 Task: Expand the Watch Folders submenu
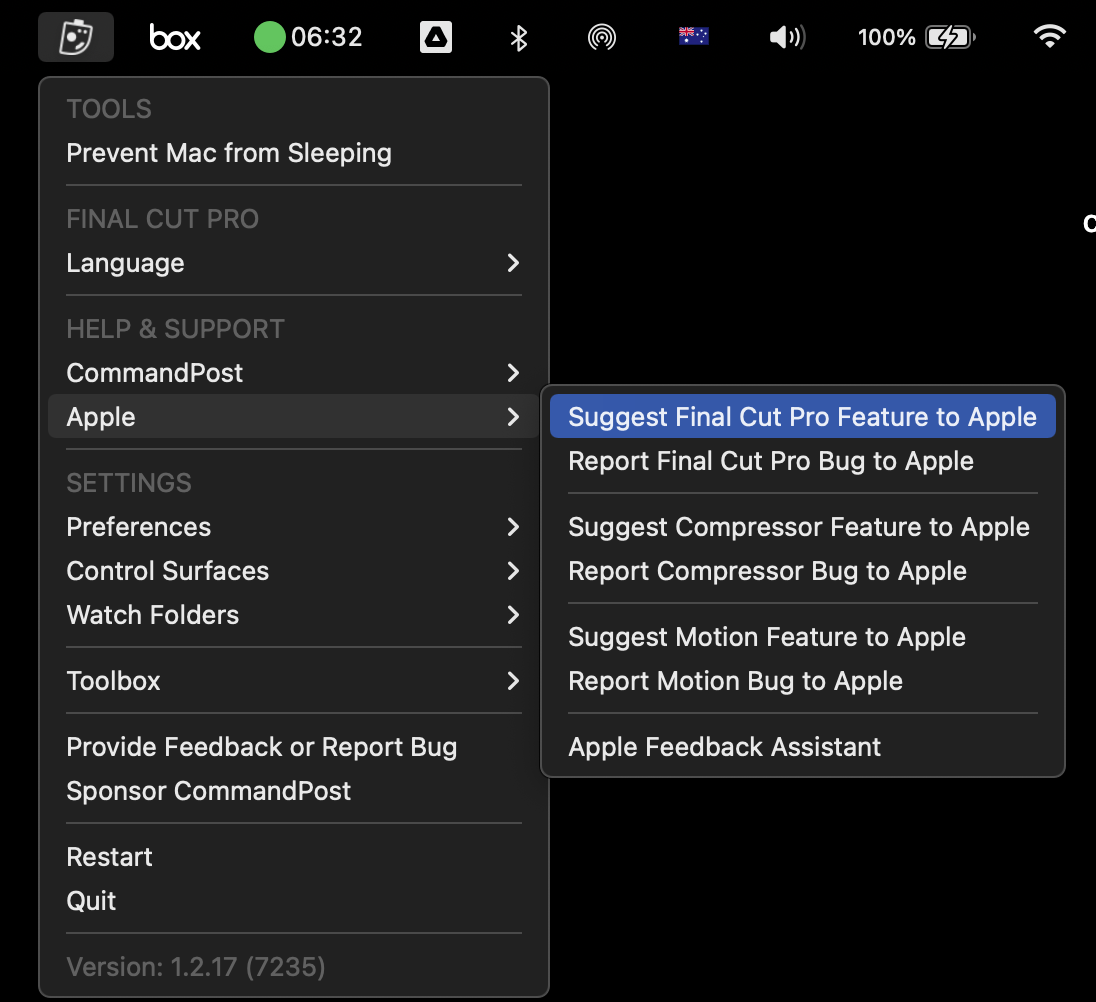point(294,615)
